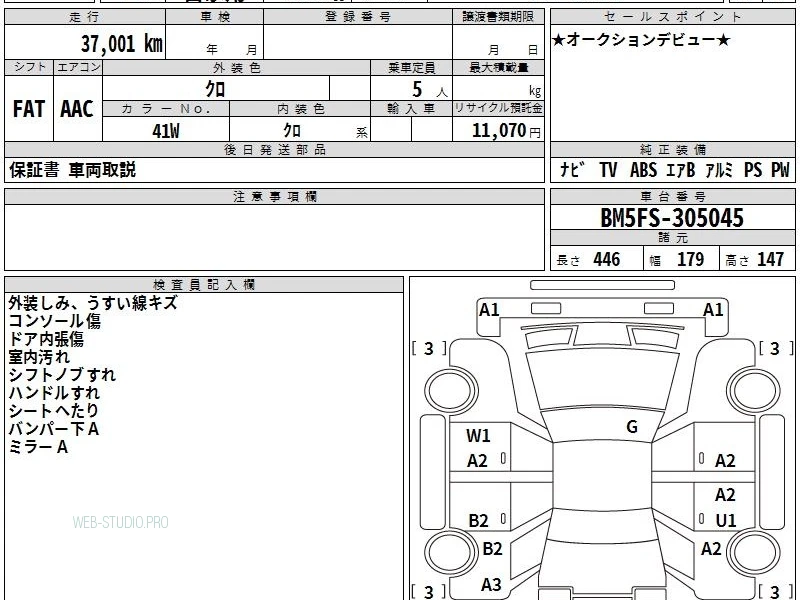Image resolution: width=800 pixels, height=600 pixels.
Task: Select inspector note コンソール傷
Action: tap(55, 321)
